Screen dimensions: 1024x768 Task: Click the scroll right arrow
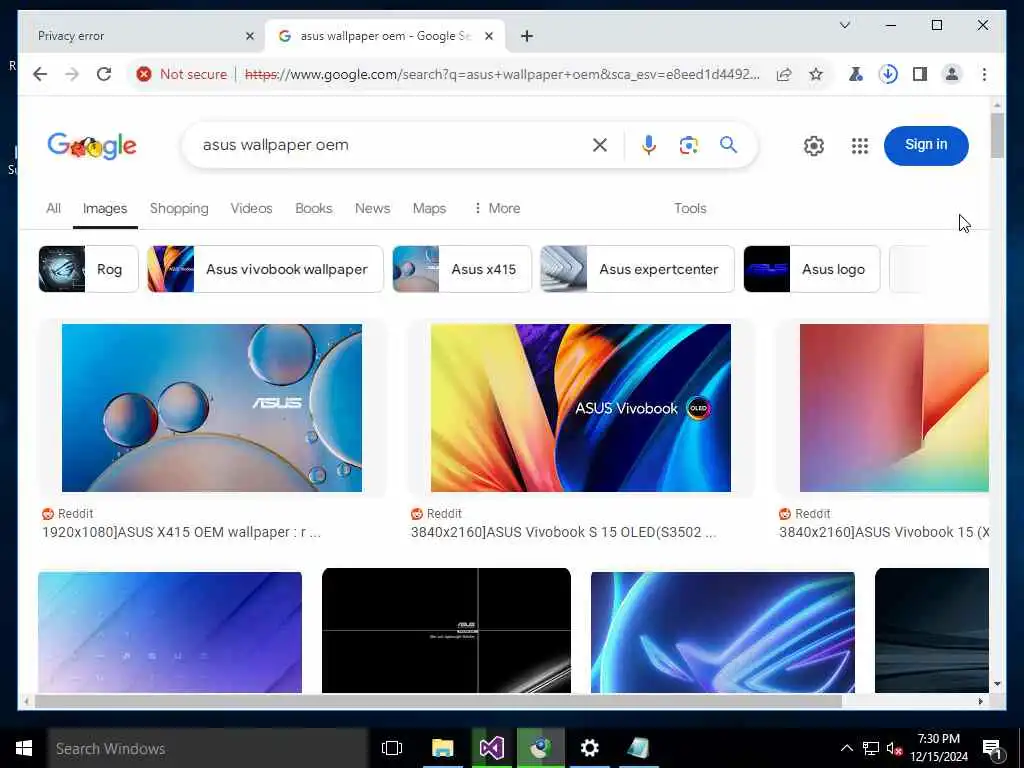click(x=980, y=701)
